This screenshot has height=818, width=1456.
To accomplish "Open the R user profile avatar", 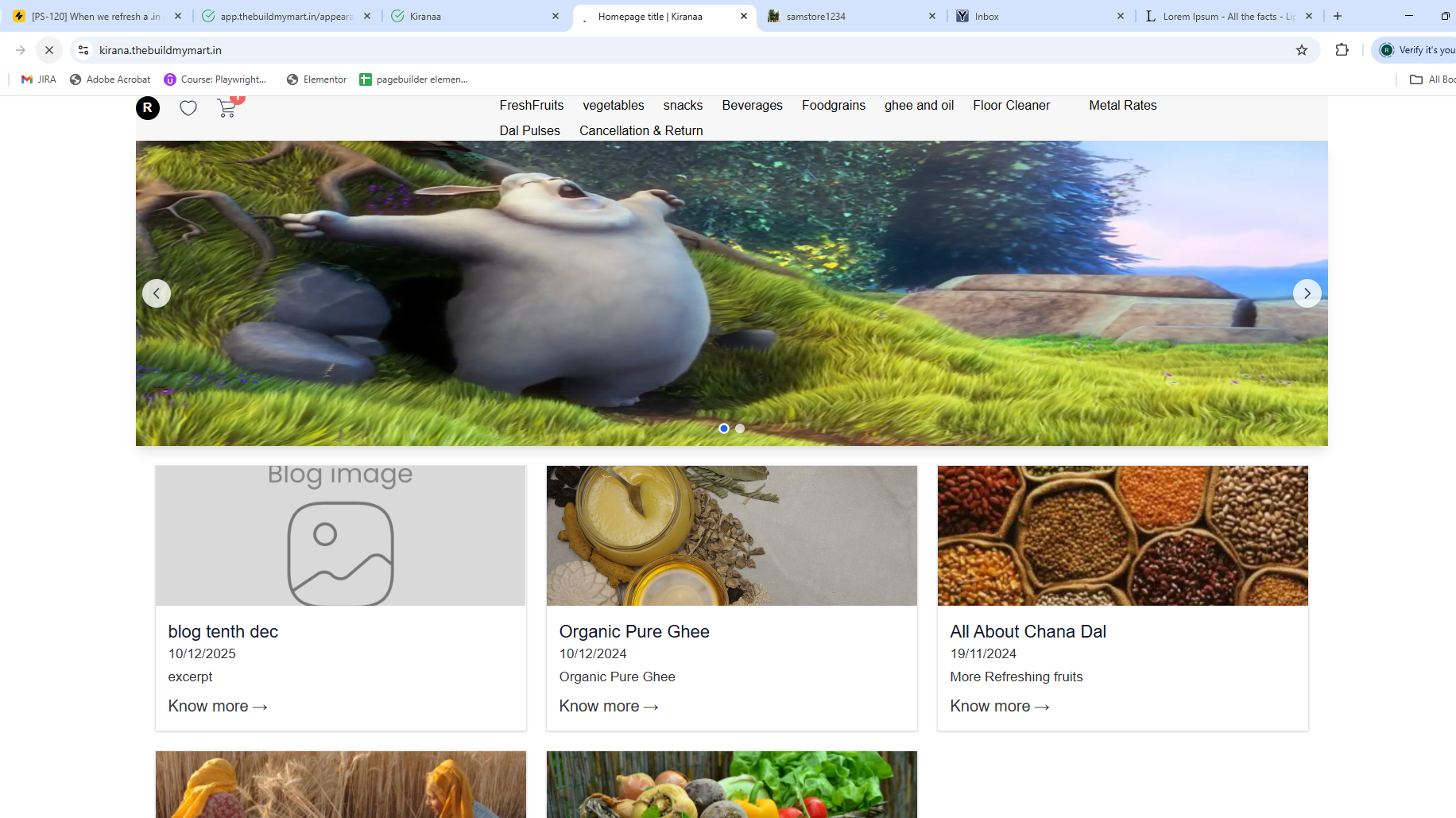I will coord(148,108).
